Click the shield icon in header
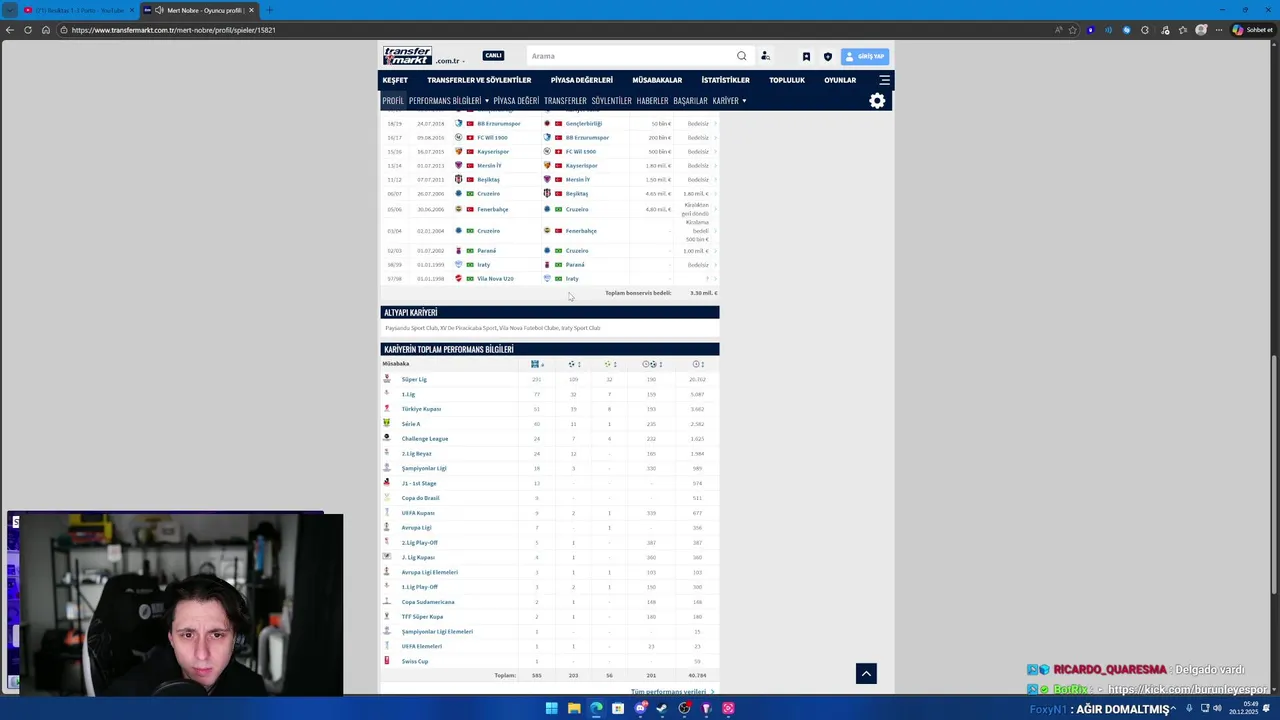The width and height of the screenshot is (1280, 720). coord(827,57)
